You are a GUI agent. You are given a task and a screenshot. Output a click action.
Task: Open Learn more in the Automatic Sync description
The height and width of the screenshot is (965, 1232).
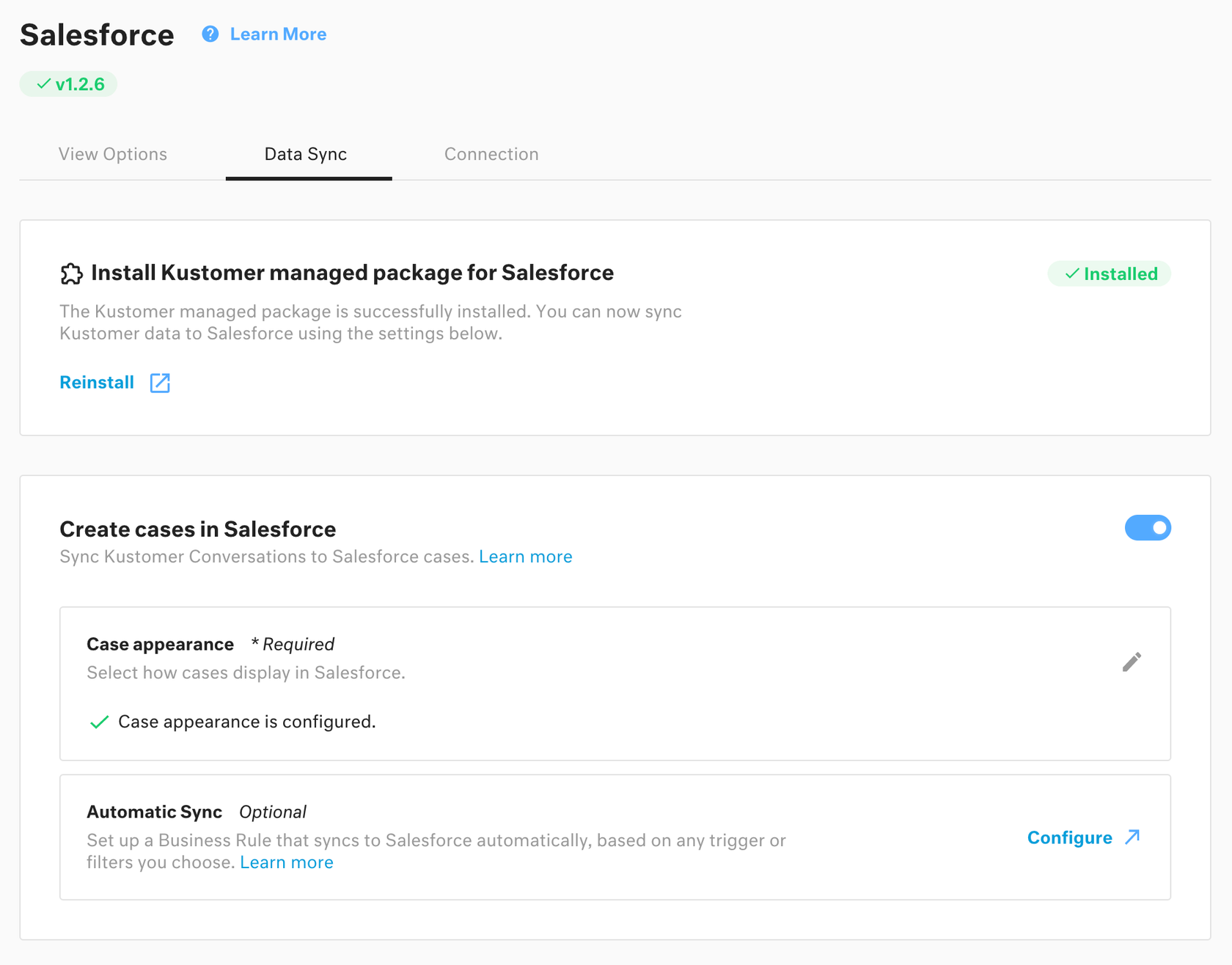[286, 862]
